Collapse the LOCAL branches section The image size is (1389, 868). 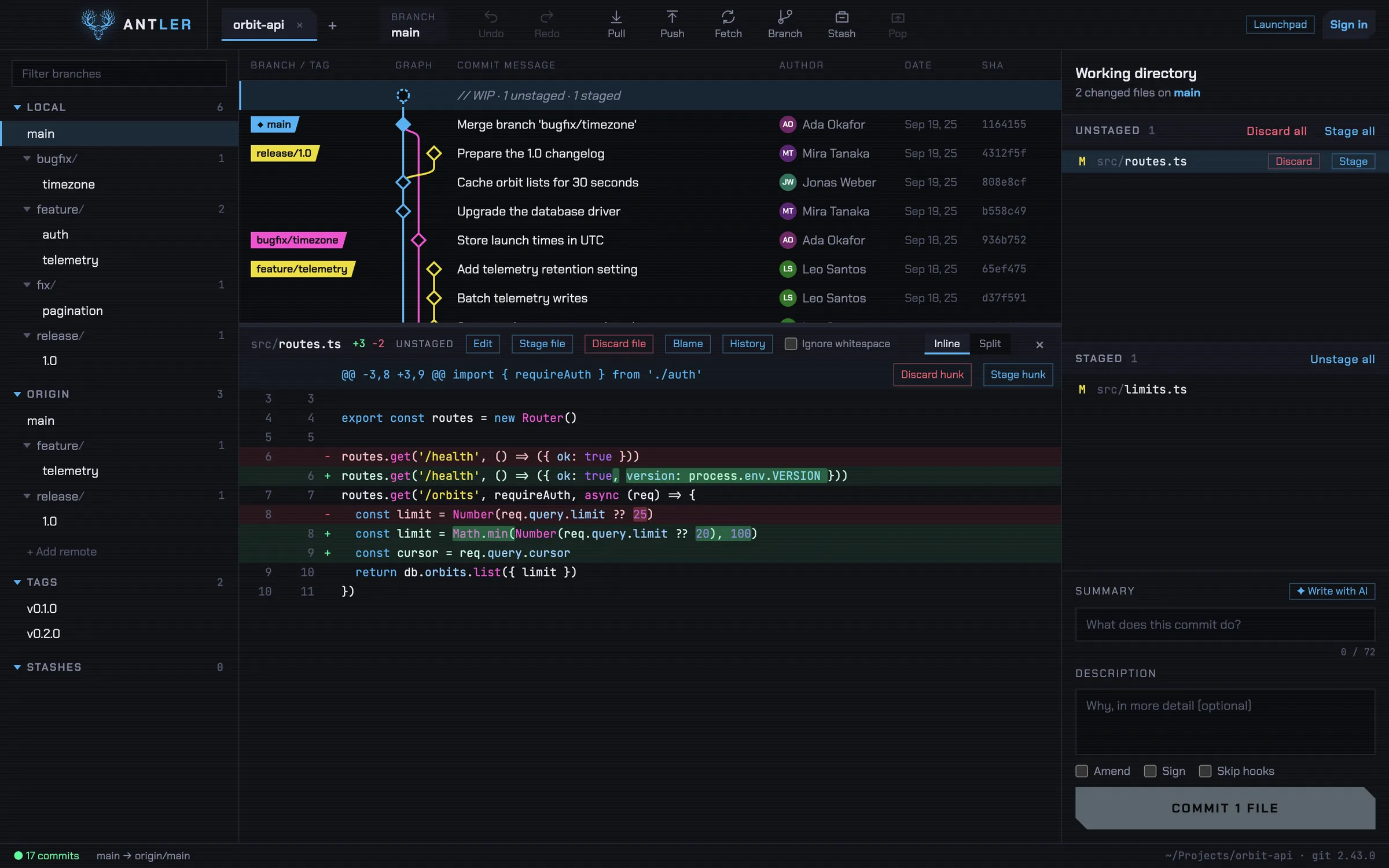17,108
